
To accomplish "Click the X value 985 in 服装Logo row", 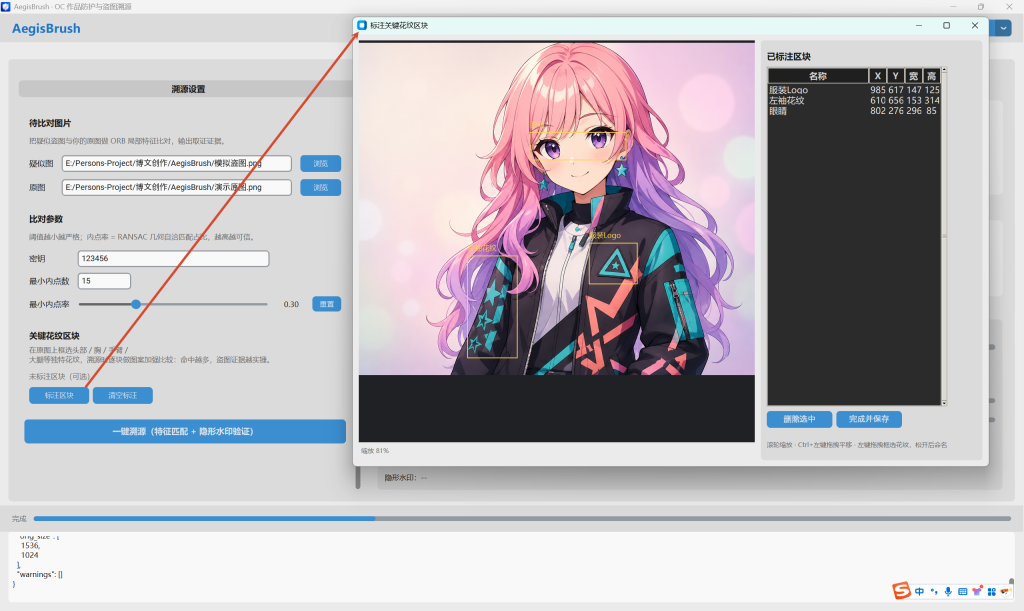I will (878, 90).
